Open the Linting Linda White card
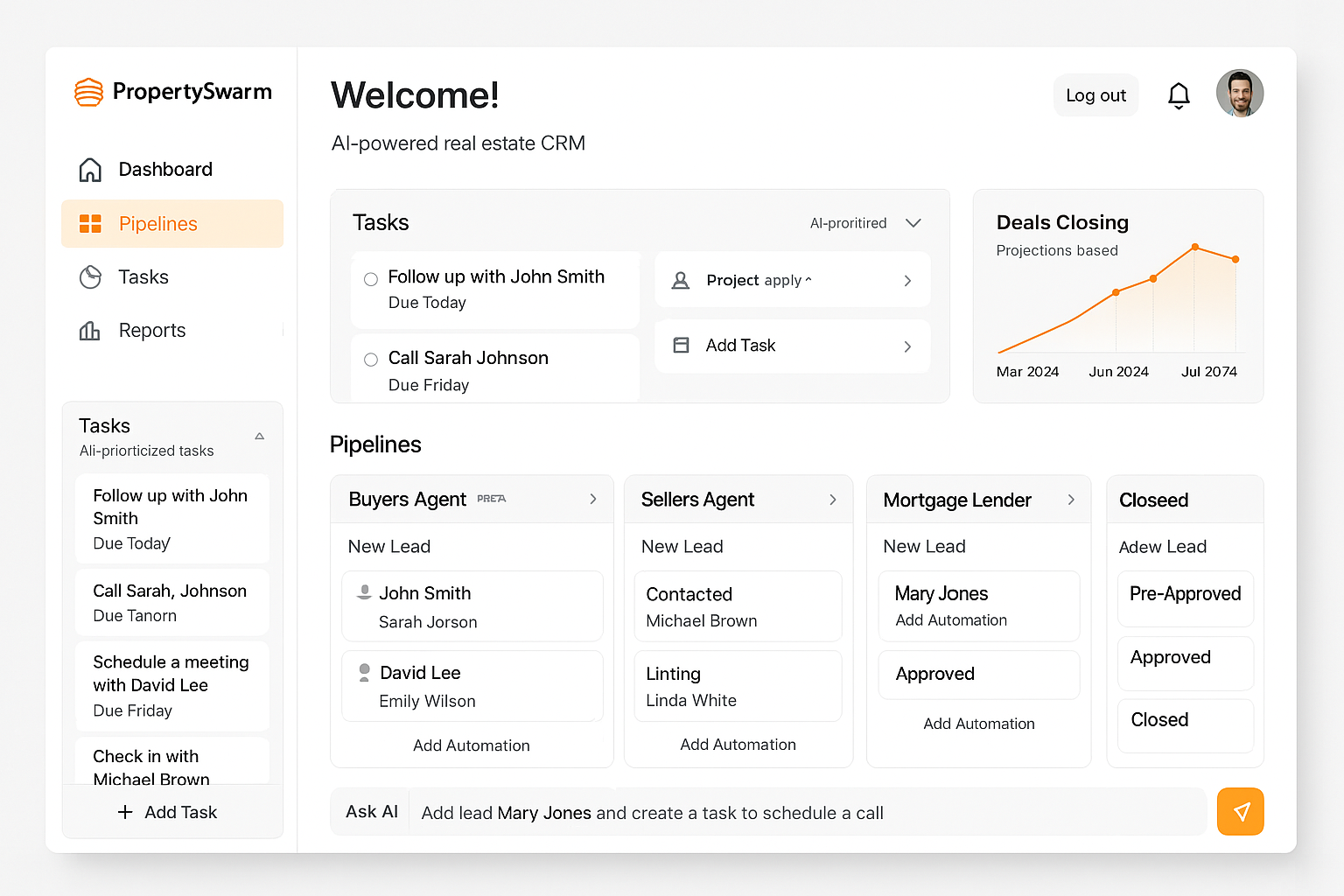1344x896 pixels. (738, 686)
